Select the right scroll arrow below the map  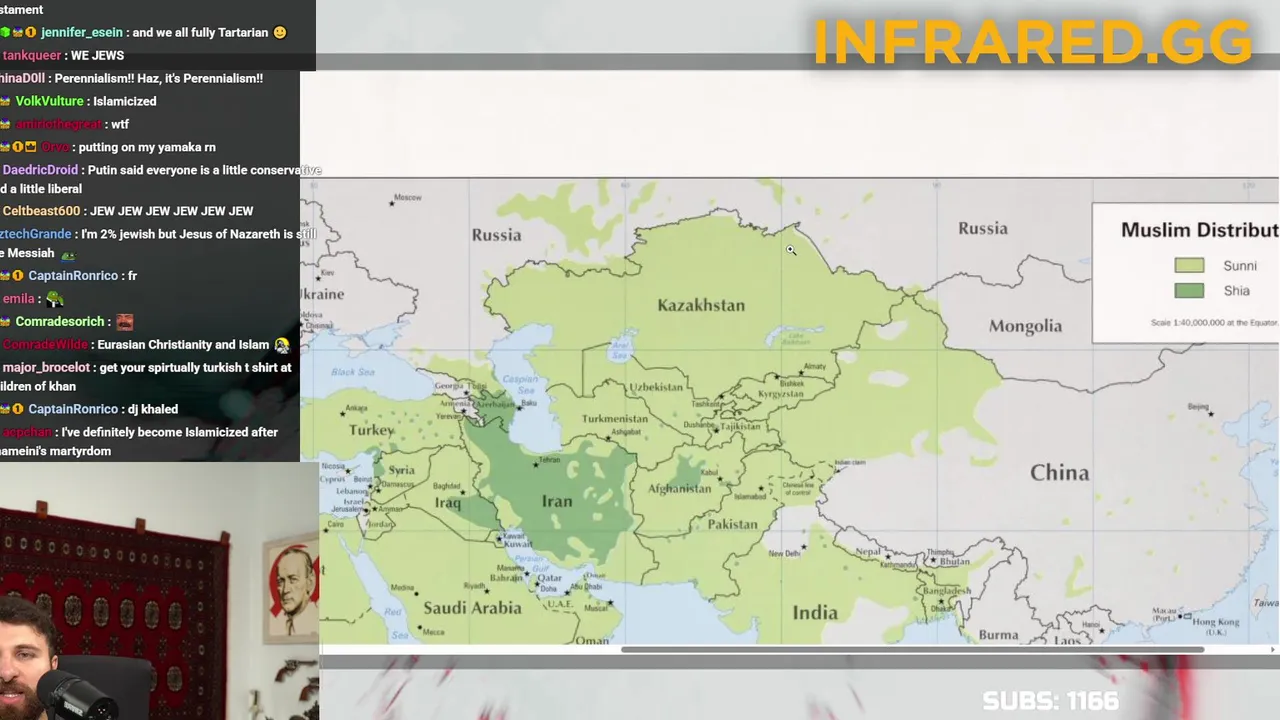[1272, 650]
